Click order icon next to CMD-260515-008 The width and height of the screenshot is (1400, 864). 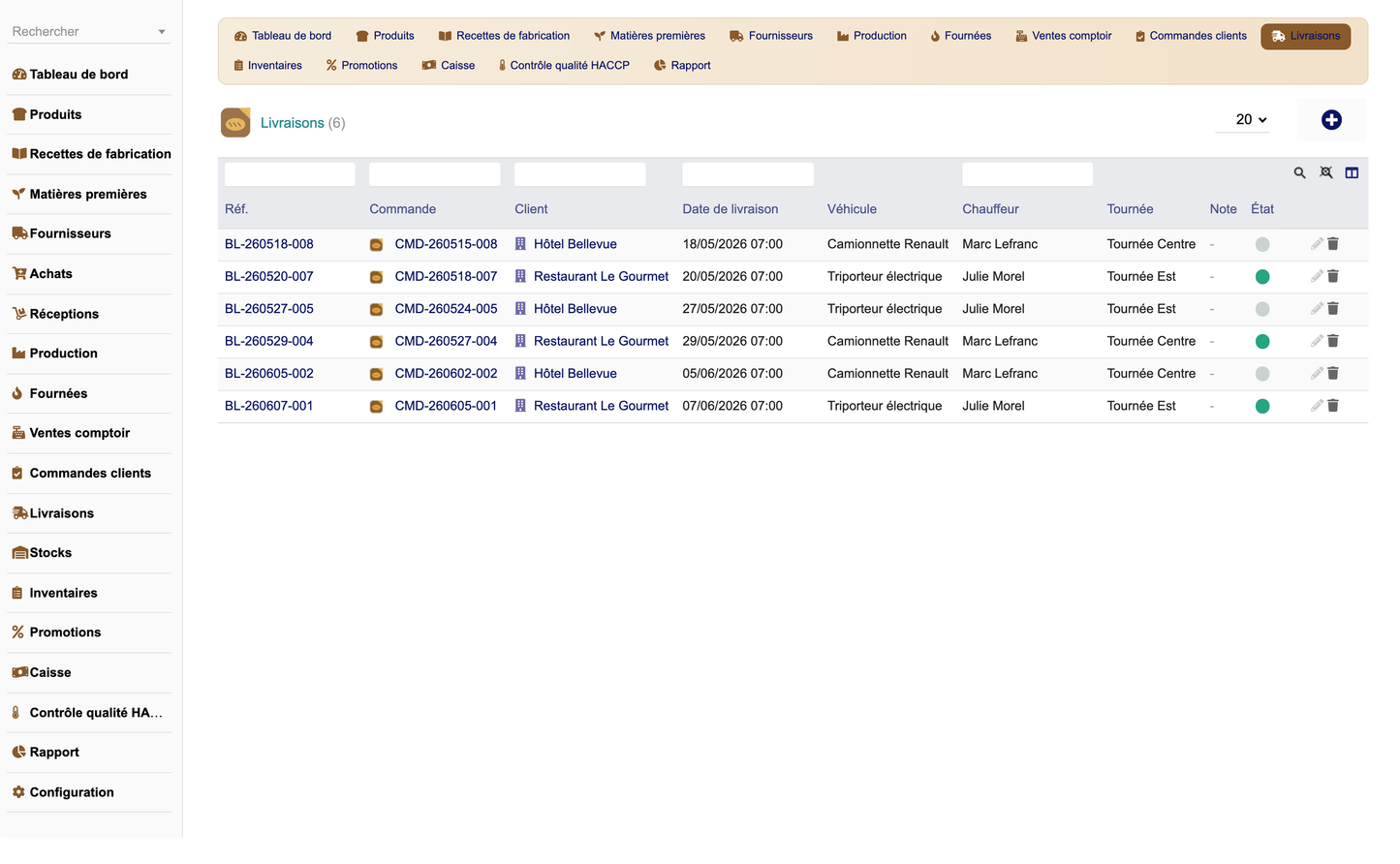click(x=376, y=245)
